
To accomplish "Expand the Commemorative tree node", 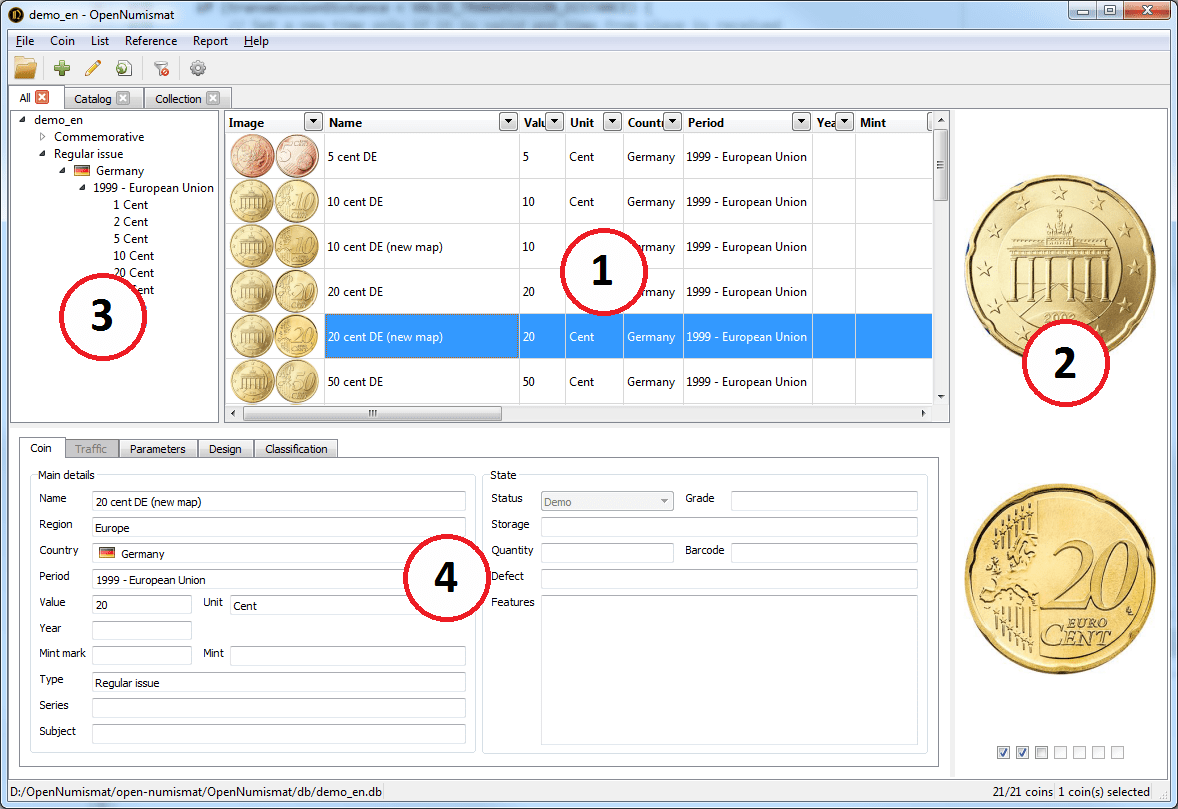I will [x=42, y=137].
